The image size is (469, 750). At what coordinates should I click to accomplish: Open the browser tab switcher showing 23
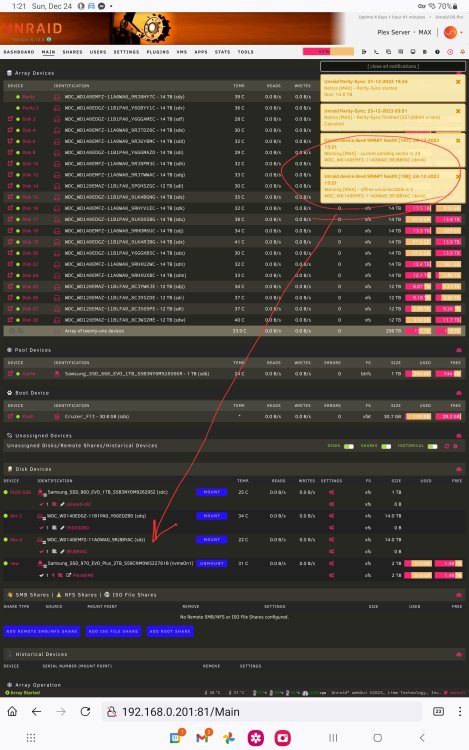tap(438, 712)
